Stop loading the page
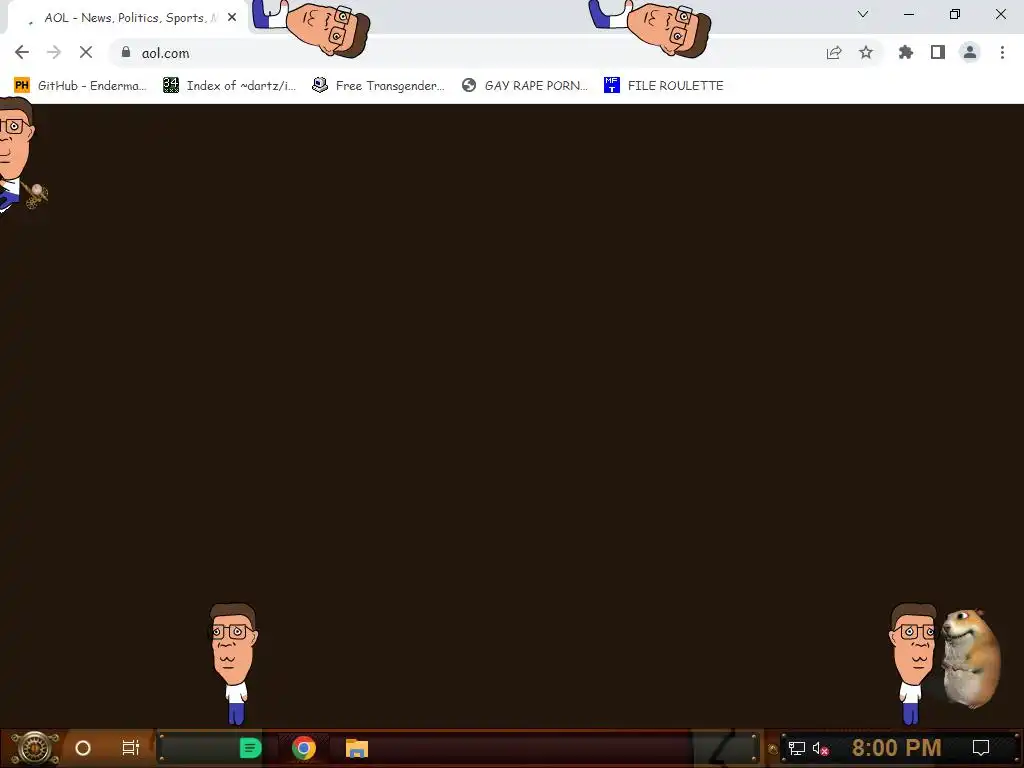This screenshot has width=1024, height=768. click(x=86, y=52)
